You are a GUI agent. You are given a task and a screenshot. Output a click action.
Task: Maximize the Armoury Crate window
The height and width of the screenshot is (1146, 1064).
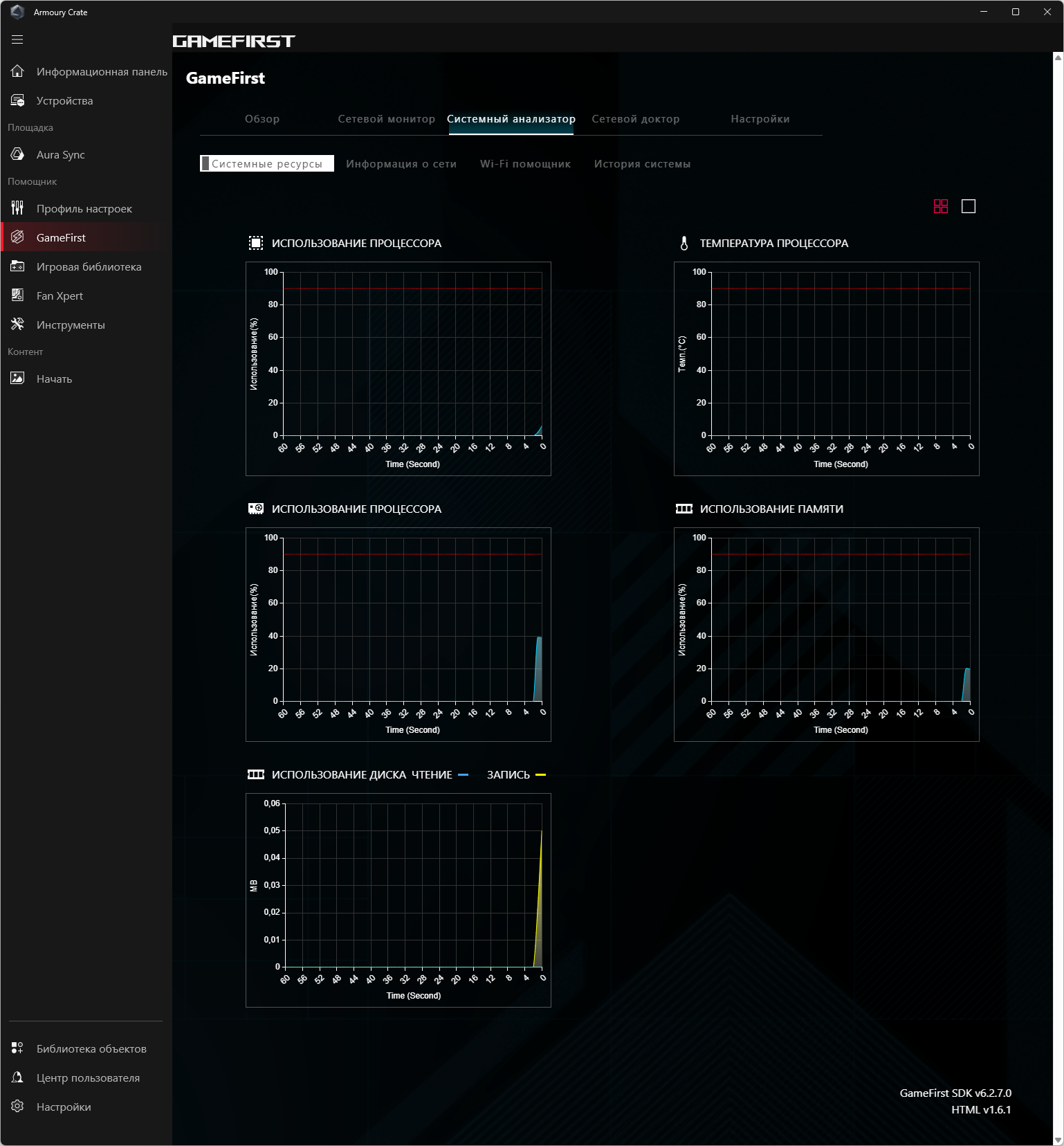pyautogui.click(x=1016, y=12)
